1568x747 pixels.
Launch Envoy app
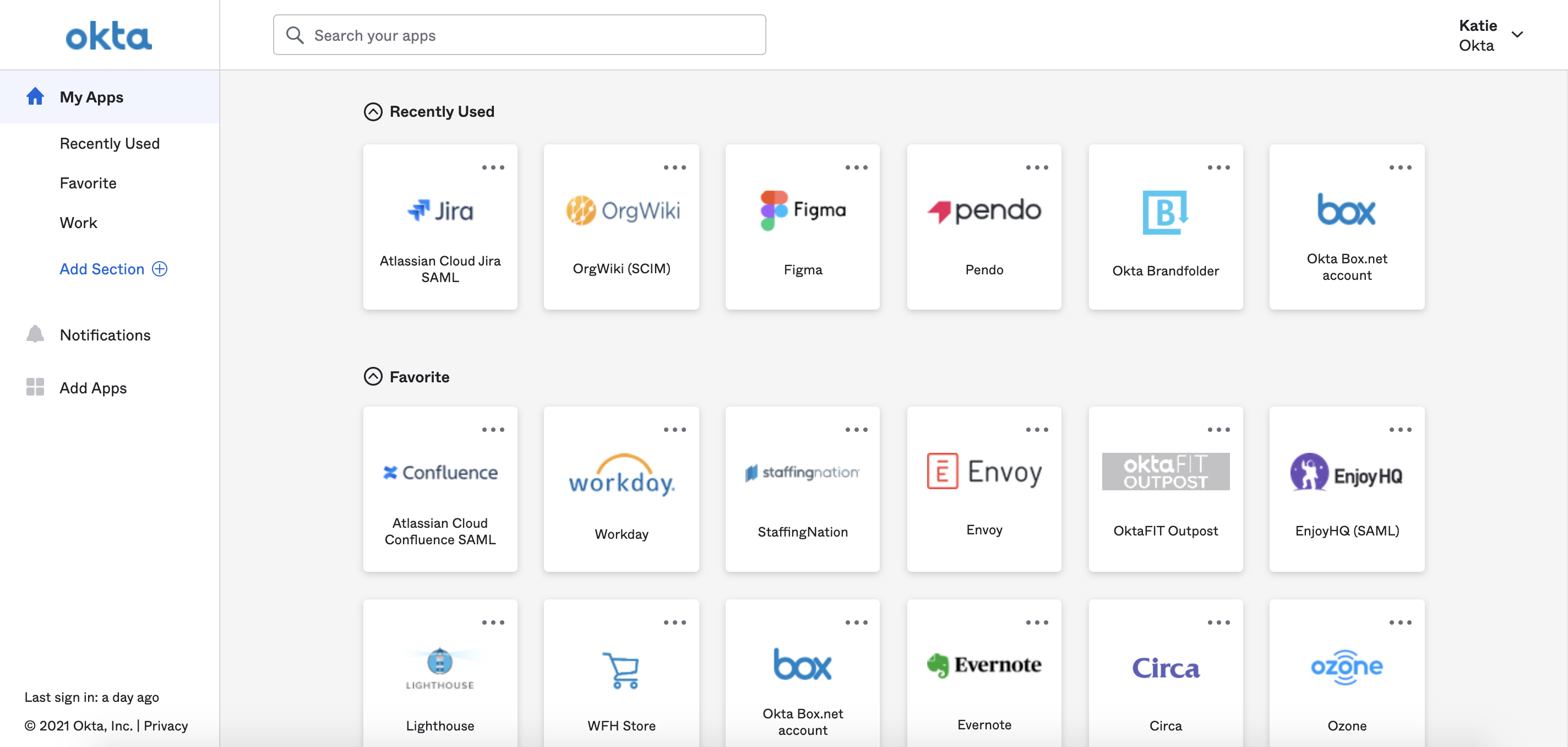pos(984,489)
